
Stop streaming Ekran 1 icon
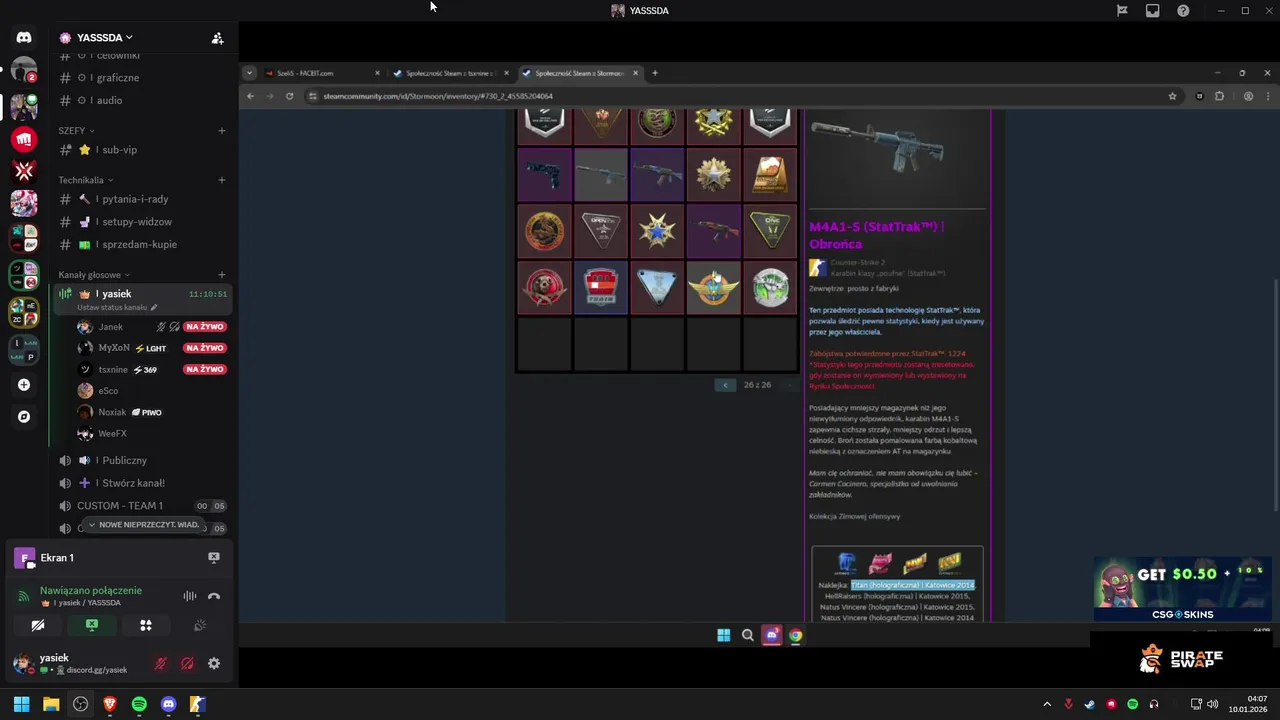(x=213, y=558)
